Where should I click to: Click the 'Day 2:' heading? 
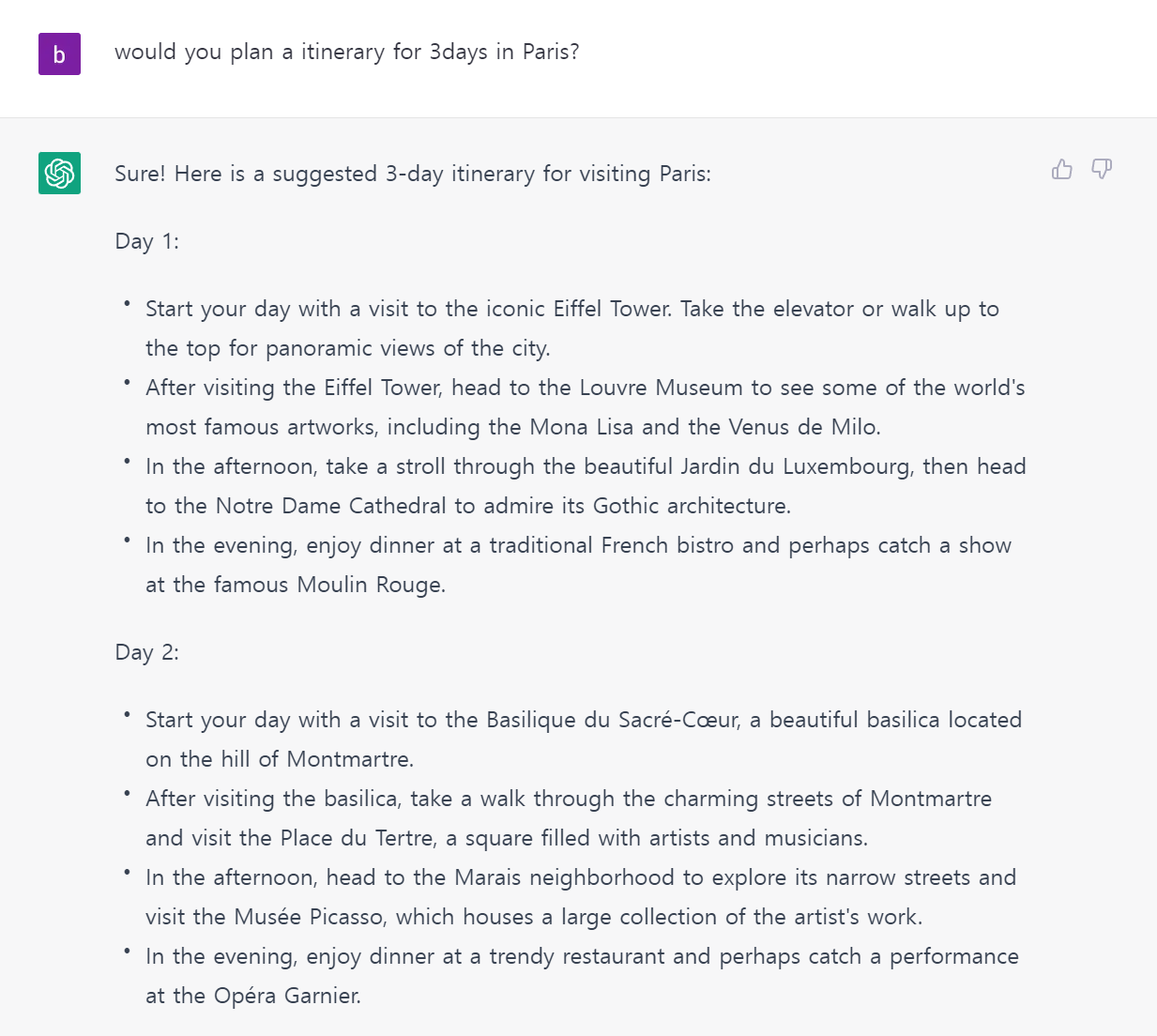[147, 652]
